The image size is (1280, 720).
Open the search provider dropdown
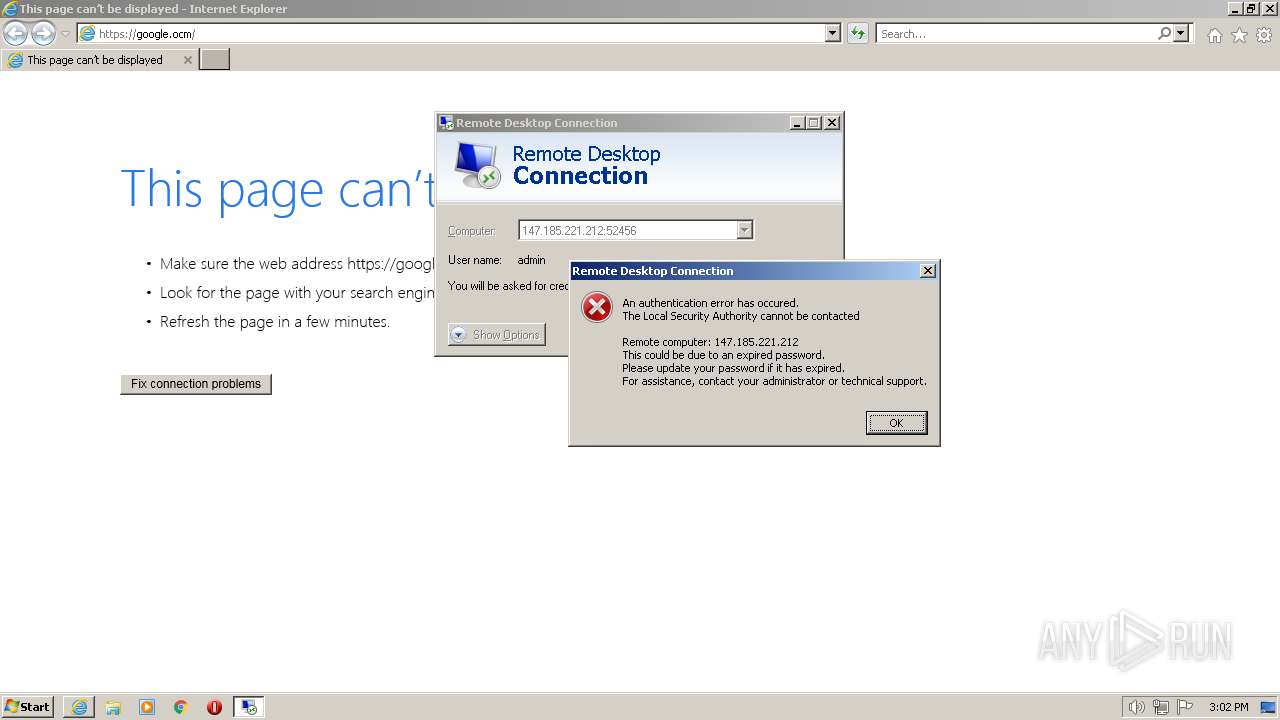tap(1182, 33)
